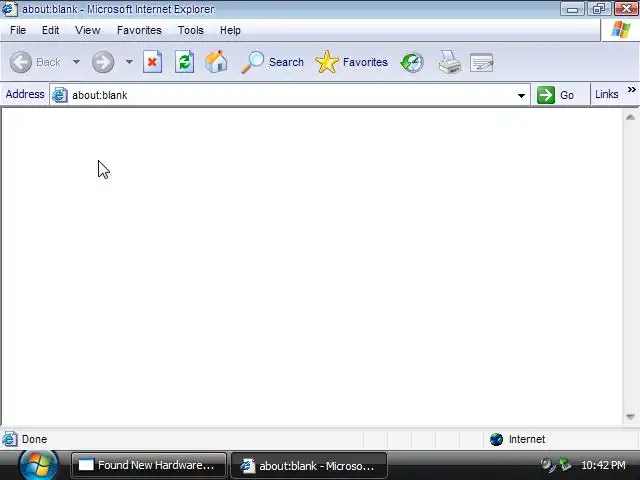Go to the Home page icon
640x480 pixels.
(x=216, y=62)
